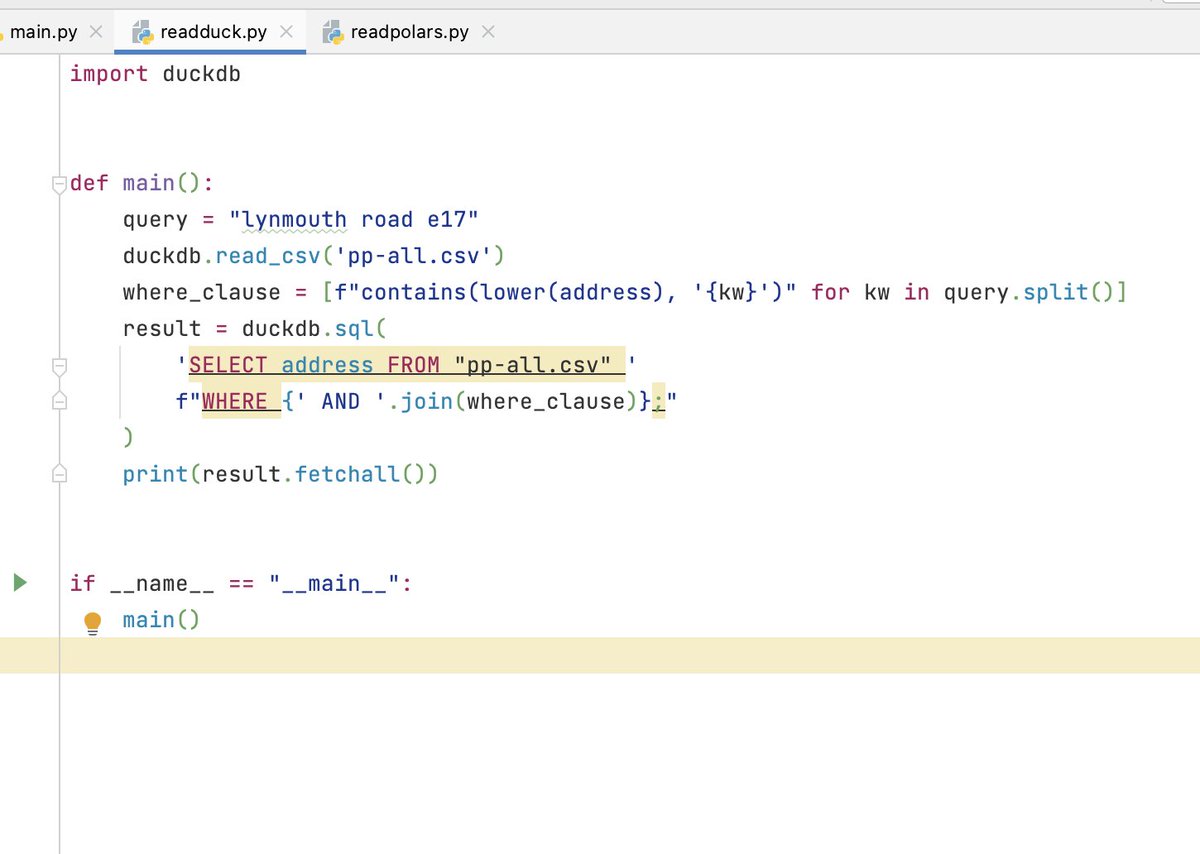The image size is (1200, 854).
Task: Click the main() call at the bottom
Action: tap(161, 620)
